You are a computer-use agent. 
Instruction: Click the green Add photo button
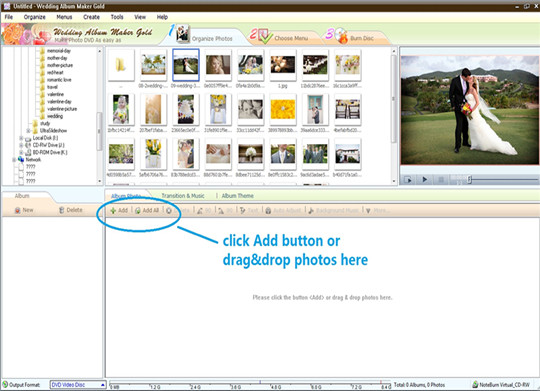[x=119, y=210]
